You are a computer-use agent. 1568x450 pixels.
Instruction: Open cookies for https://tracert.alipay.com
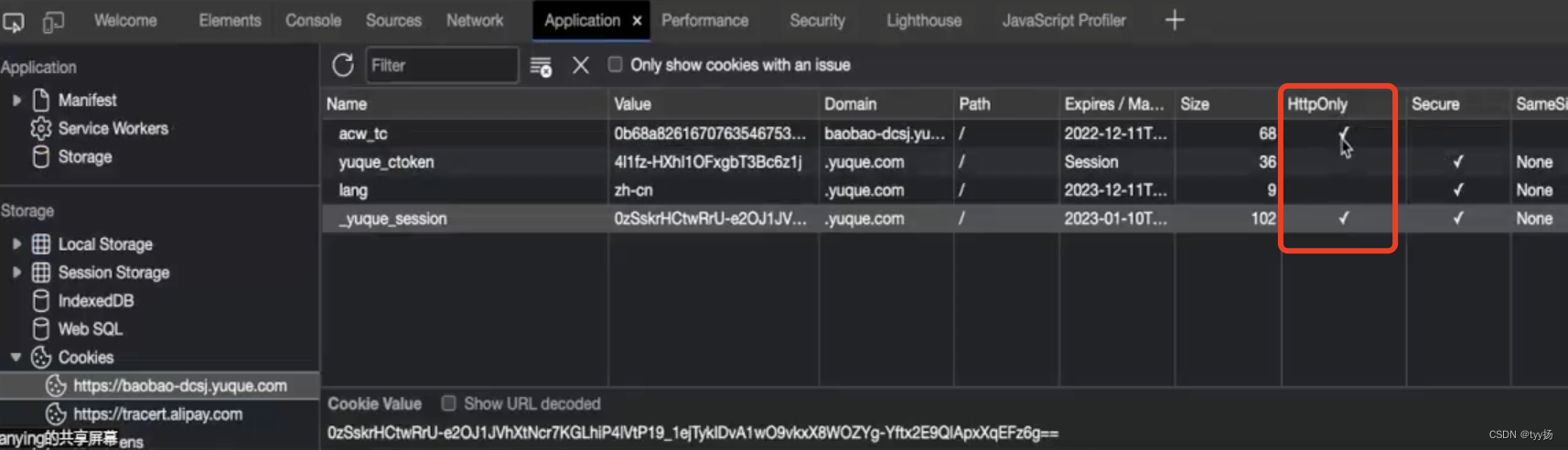tap(157, 414)
